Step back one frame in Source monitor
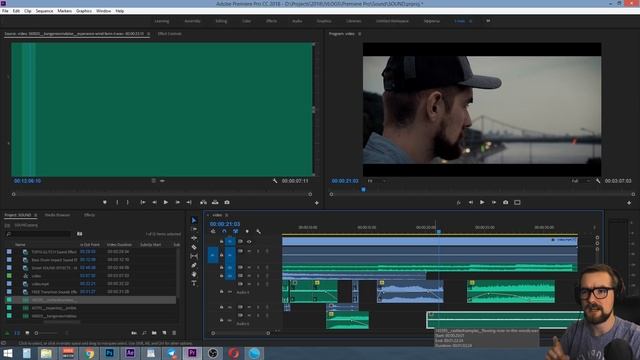This screenshot has width=640, height=360. (154, 202)
